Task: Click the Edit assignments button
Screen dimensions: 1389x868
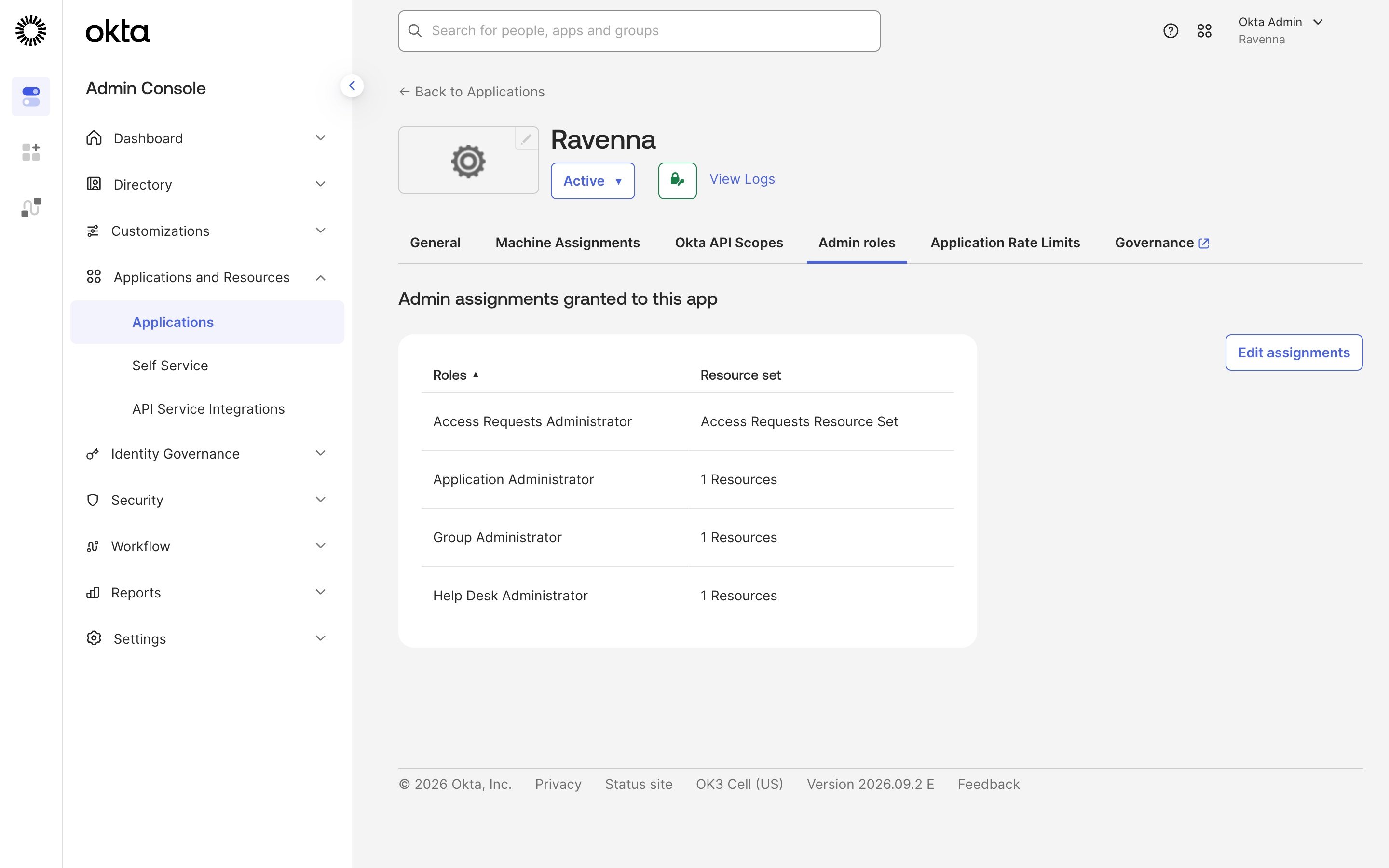Action: point(1294,353)
